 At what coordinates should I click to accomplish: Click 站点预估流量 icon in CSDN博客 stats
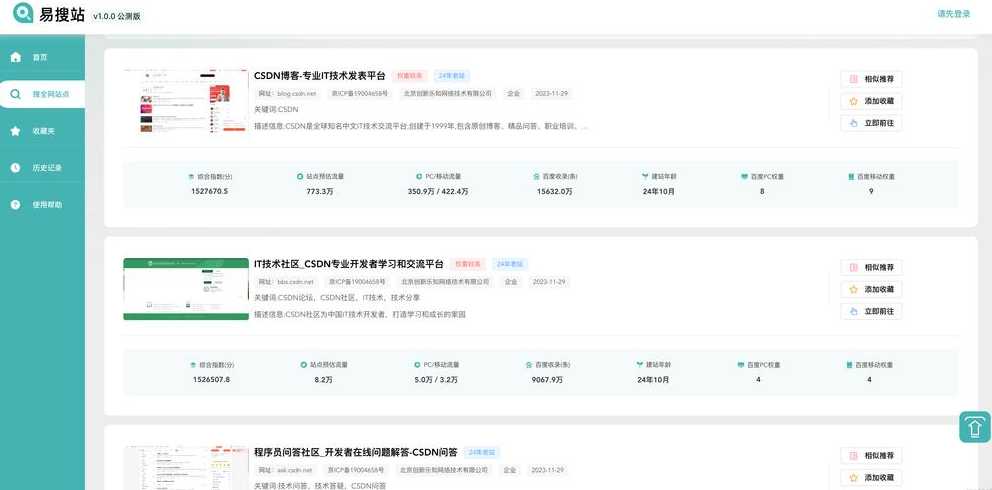coord(300,176)
